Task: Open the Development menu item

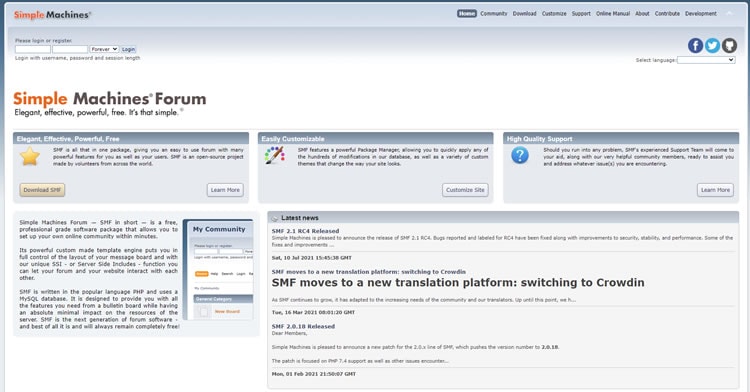Action: [x=700, y=13]
